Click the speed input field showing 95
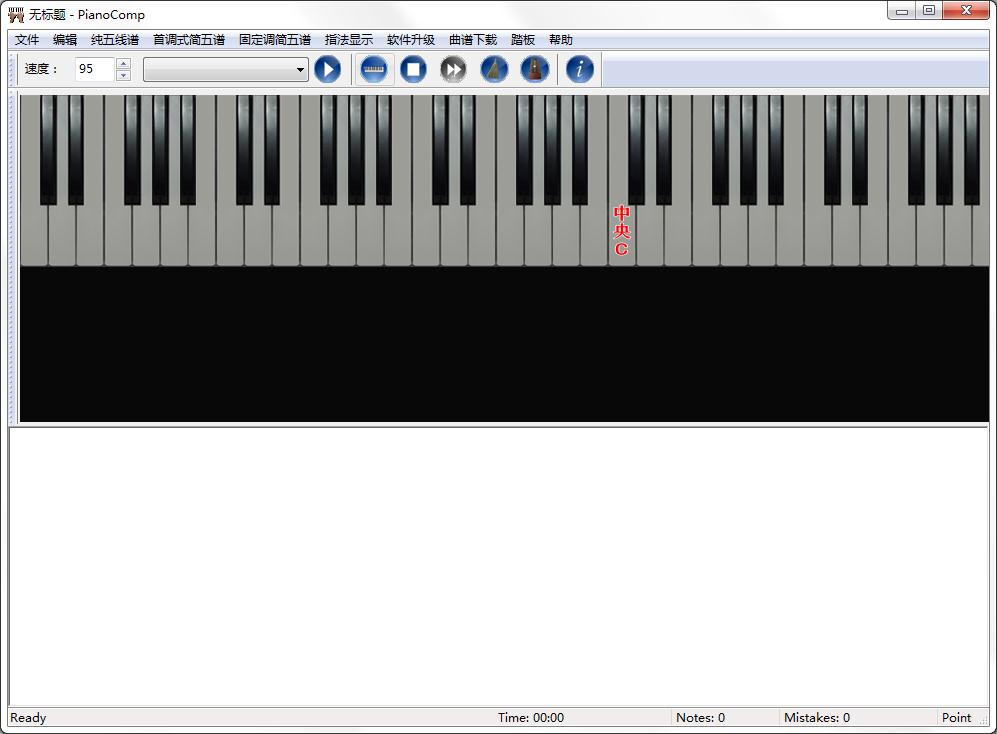 95,69
